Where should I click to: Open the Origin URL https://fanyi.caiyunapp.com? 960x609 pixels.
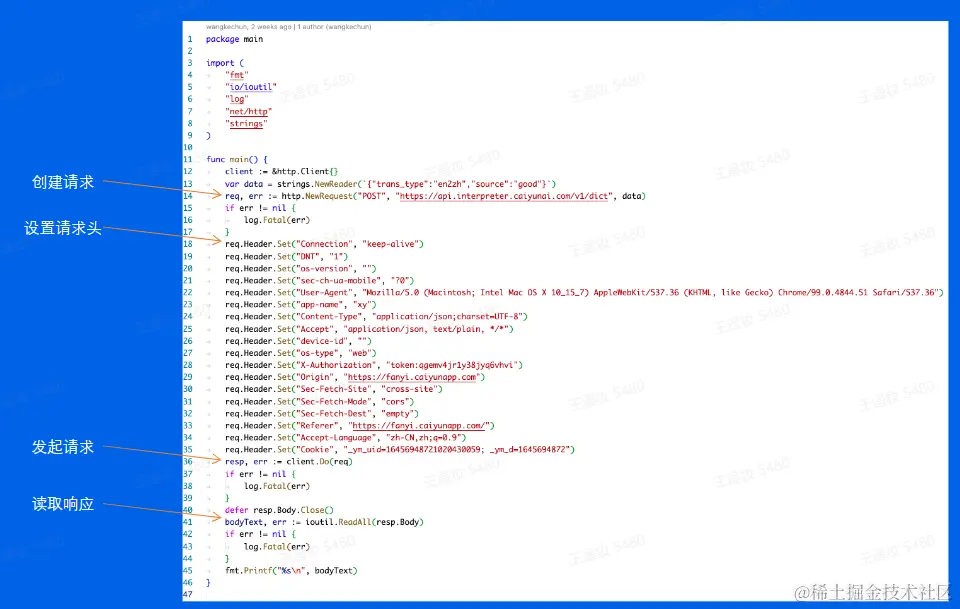coord(414,377)
